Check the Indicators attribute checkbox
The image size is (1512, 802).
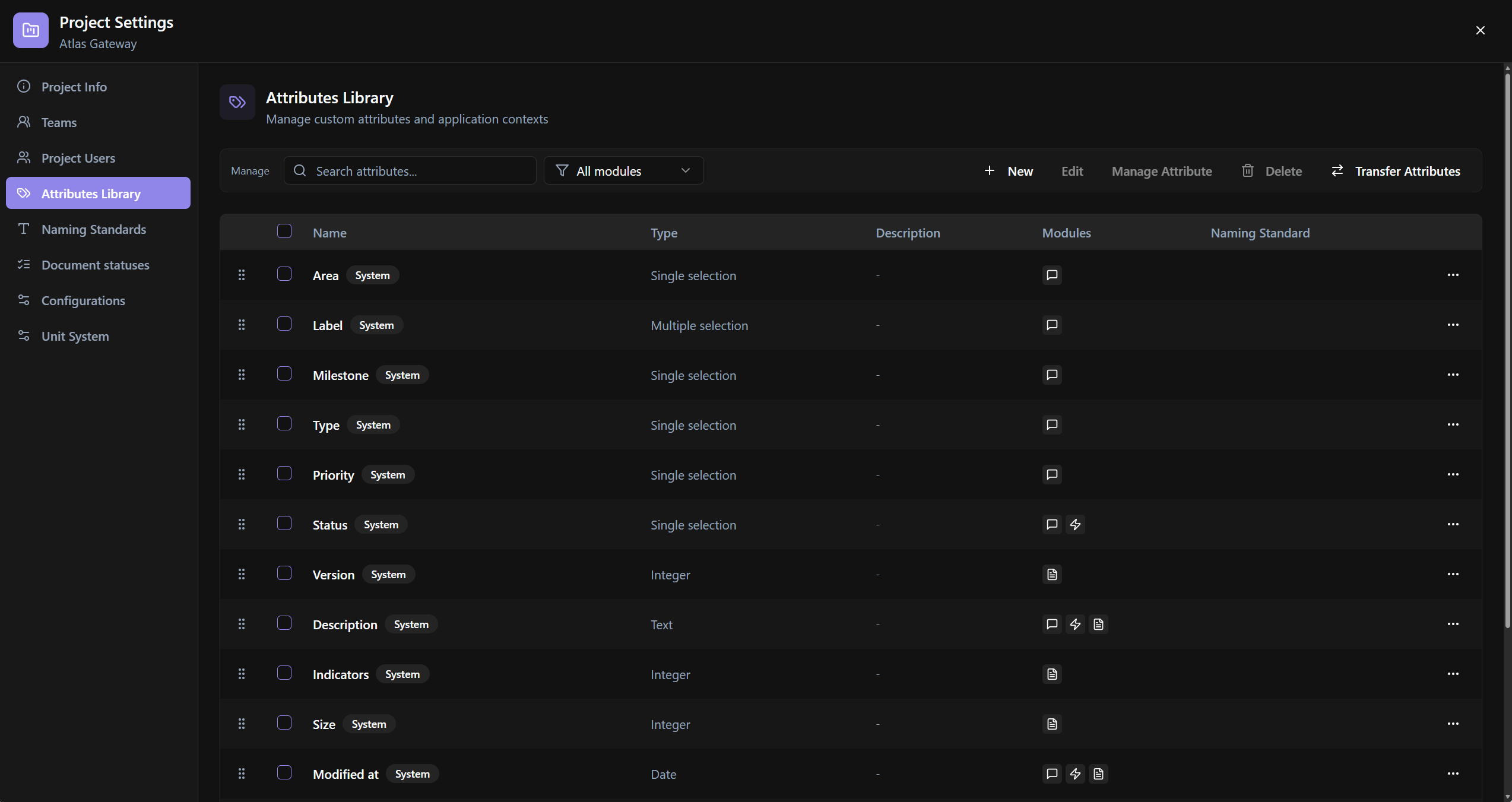[284, 673]
